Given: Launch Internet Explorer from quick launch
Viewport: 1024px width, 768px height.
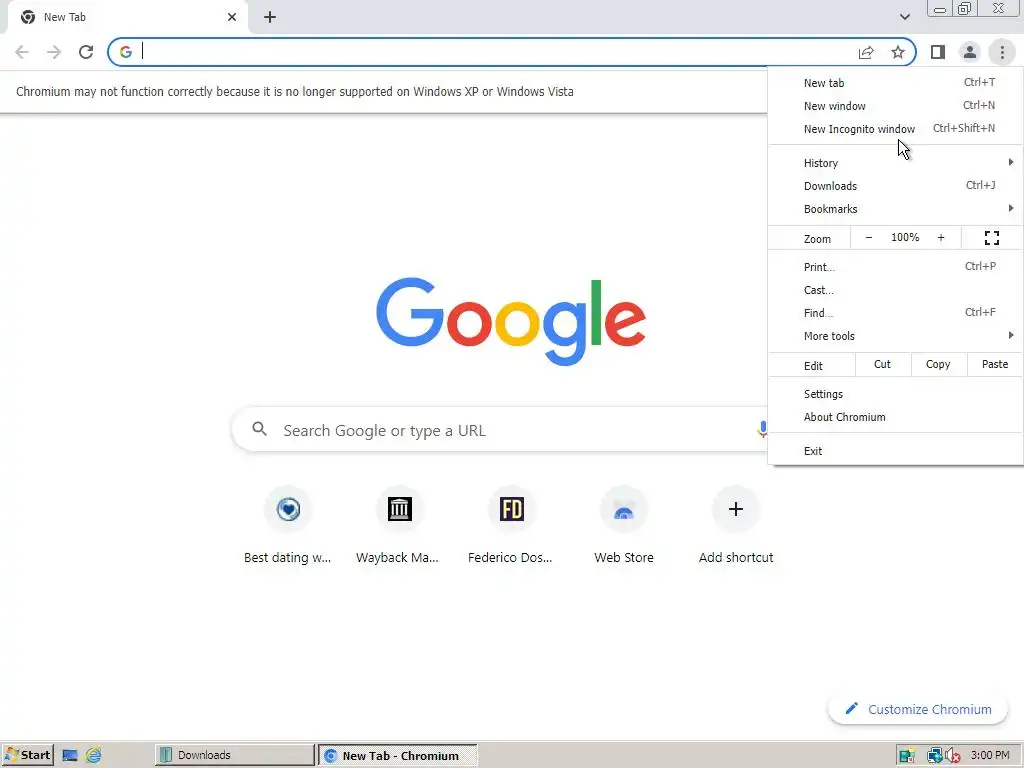Looking at the screenshot, I should pyautogui.click(x=94, y=756).
